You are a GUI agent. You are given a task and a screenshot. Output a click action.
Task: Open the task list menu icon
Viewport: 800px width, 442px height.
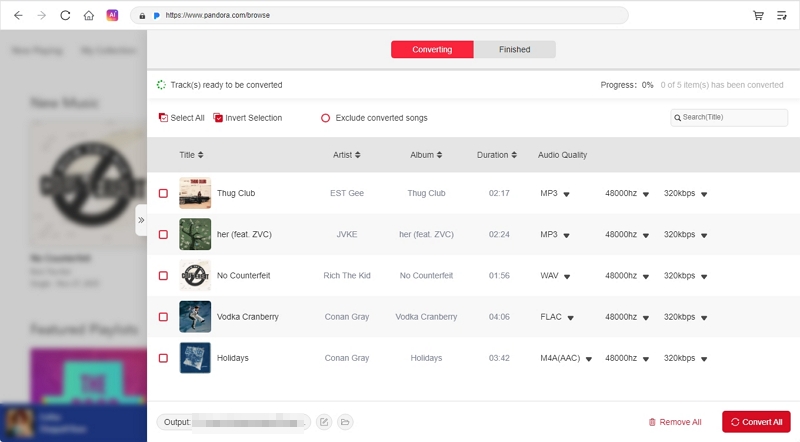(x=782, y=15)
